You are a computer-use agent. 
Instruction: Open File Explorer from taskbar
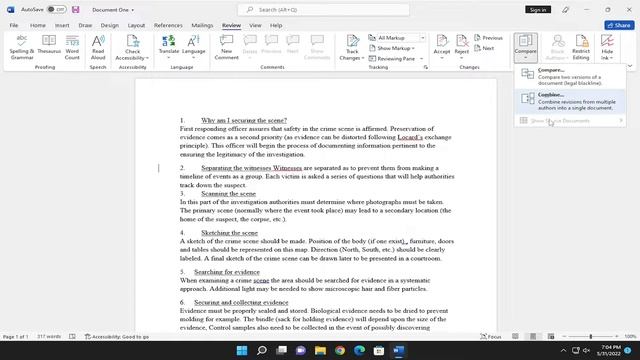pyautogui.click(x=320, y=351)
